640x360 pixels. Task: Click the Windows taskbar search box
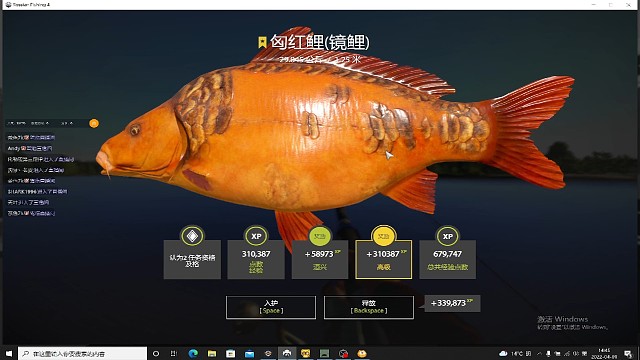point(82,353)
